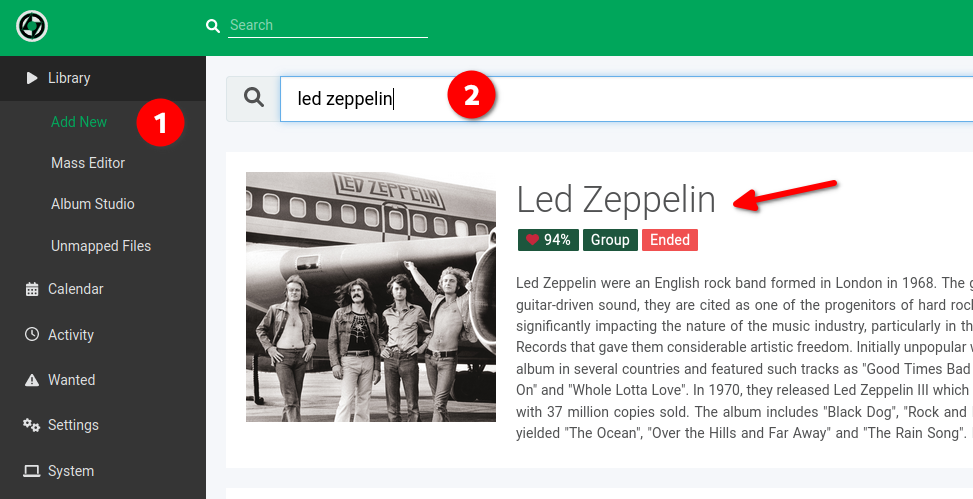Open Unmapped Files section
Image resolution: width=973 pixels, height=499 pixels.
coord(101,246)
